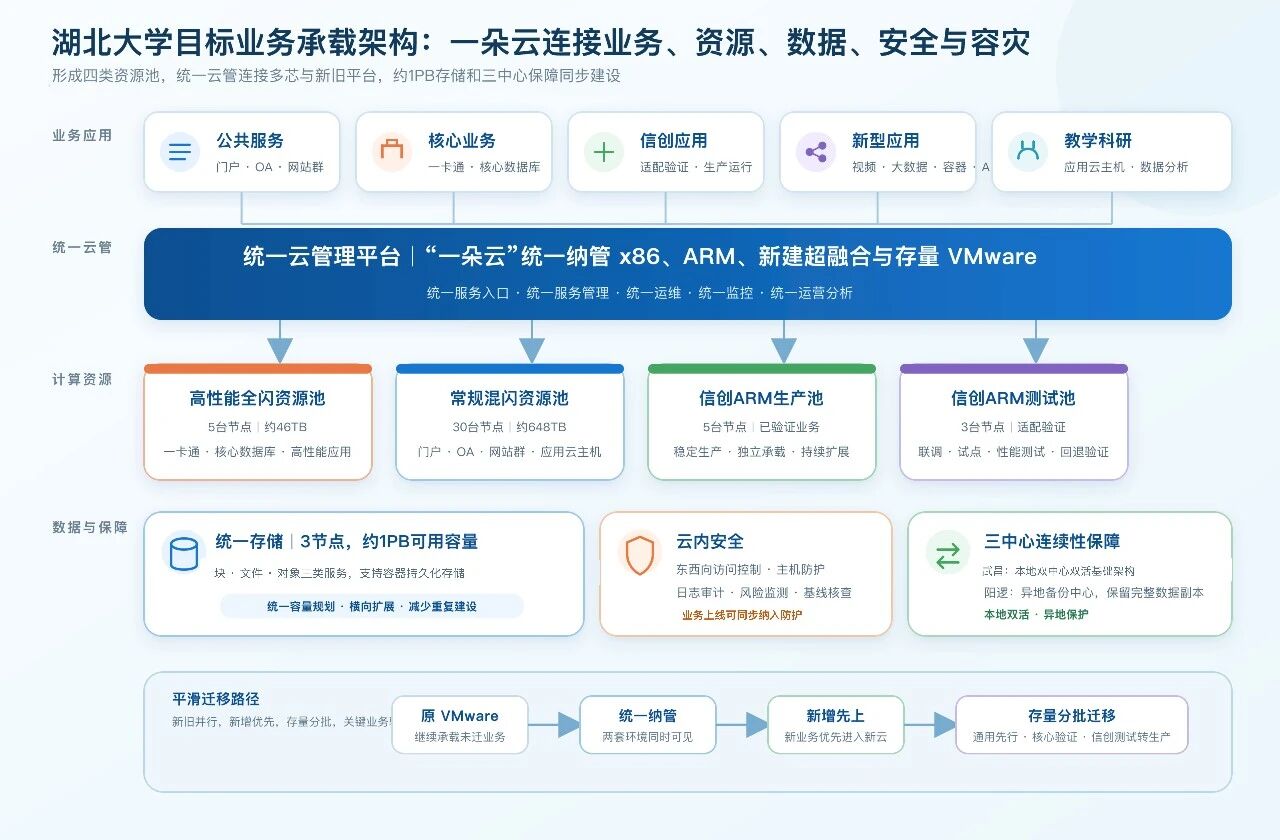Click the 信创ARM生产池 card title
1280x840 pixels.
point(762,398)
